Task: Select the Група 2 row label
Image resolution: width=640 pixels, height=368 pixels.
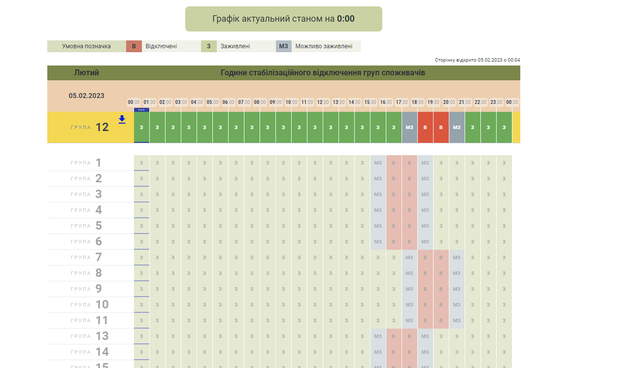Action: pyautogui.click(x=86, y=178)
